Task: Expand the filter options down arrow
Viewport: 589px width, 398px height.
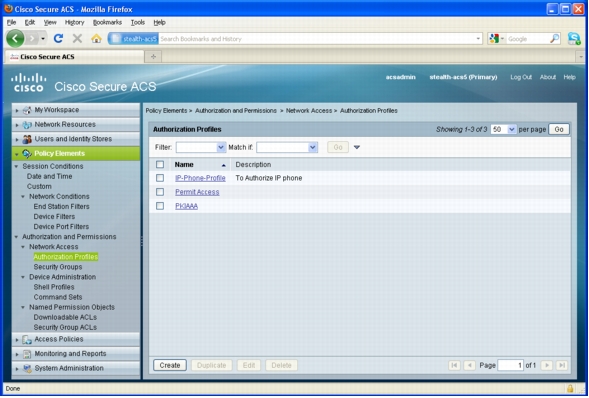Action: click(357, 148)
